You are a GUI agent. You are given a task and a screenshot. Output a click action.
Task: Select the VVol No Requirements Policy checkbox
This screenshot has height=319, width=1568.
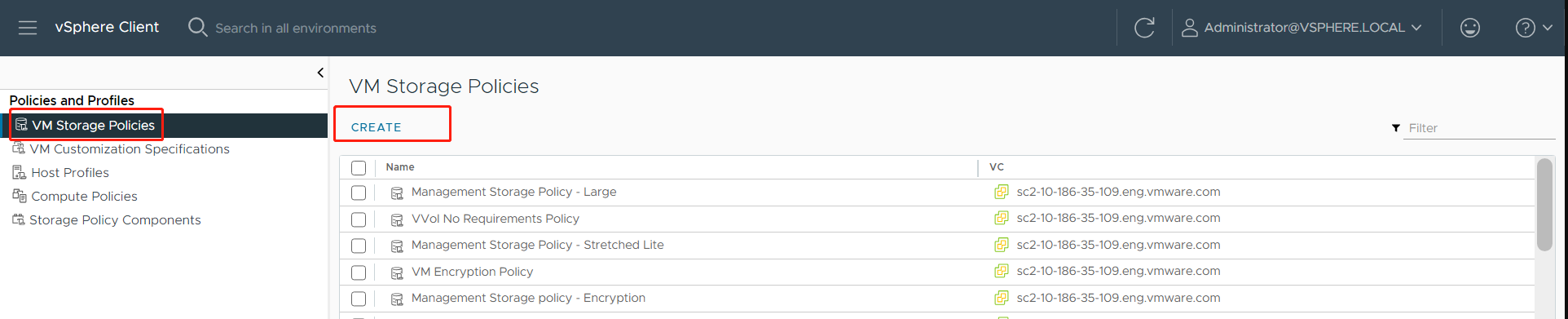coord(359,219)
